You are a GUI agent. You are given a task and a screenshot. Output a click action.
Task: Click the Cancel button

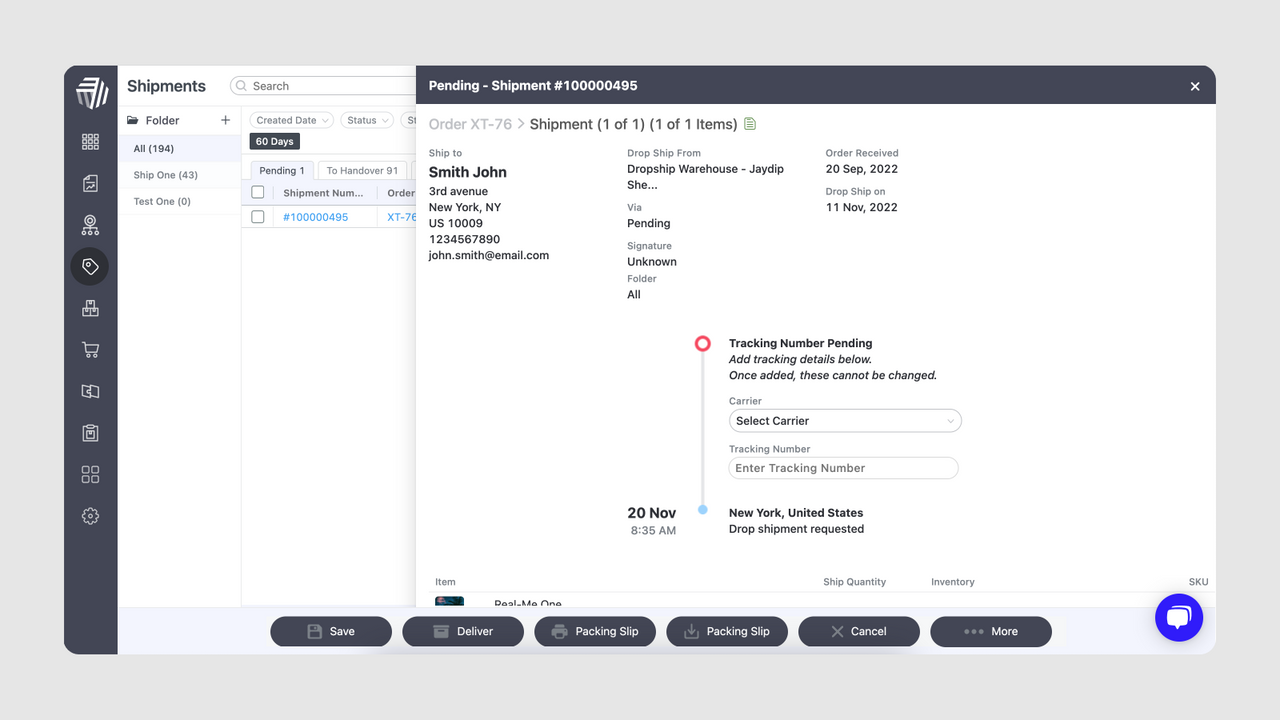pyautogui.click(x=858, y=631)
